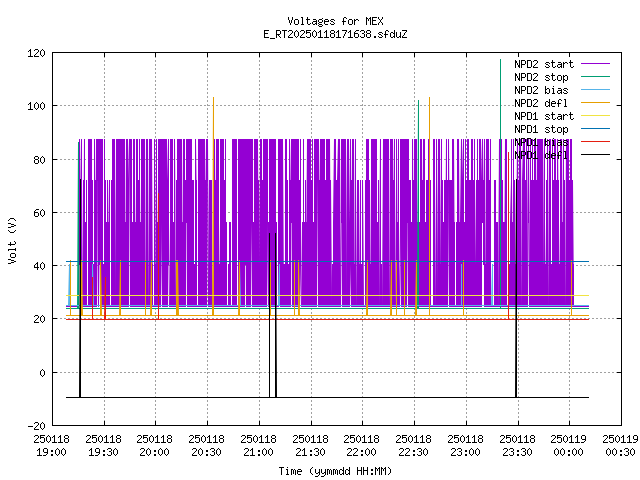
Task: Click the y-axis tick value 80
Action: point(39,160)
